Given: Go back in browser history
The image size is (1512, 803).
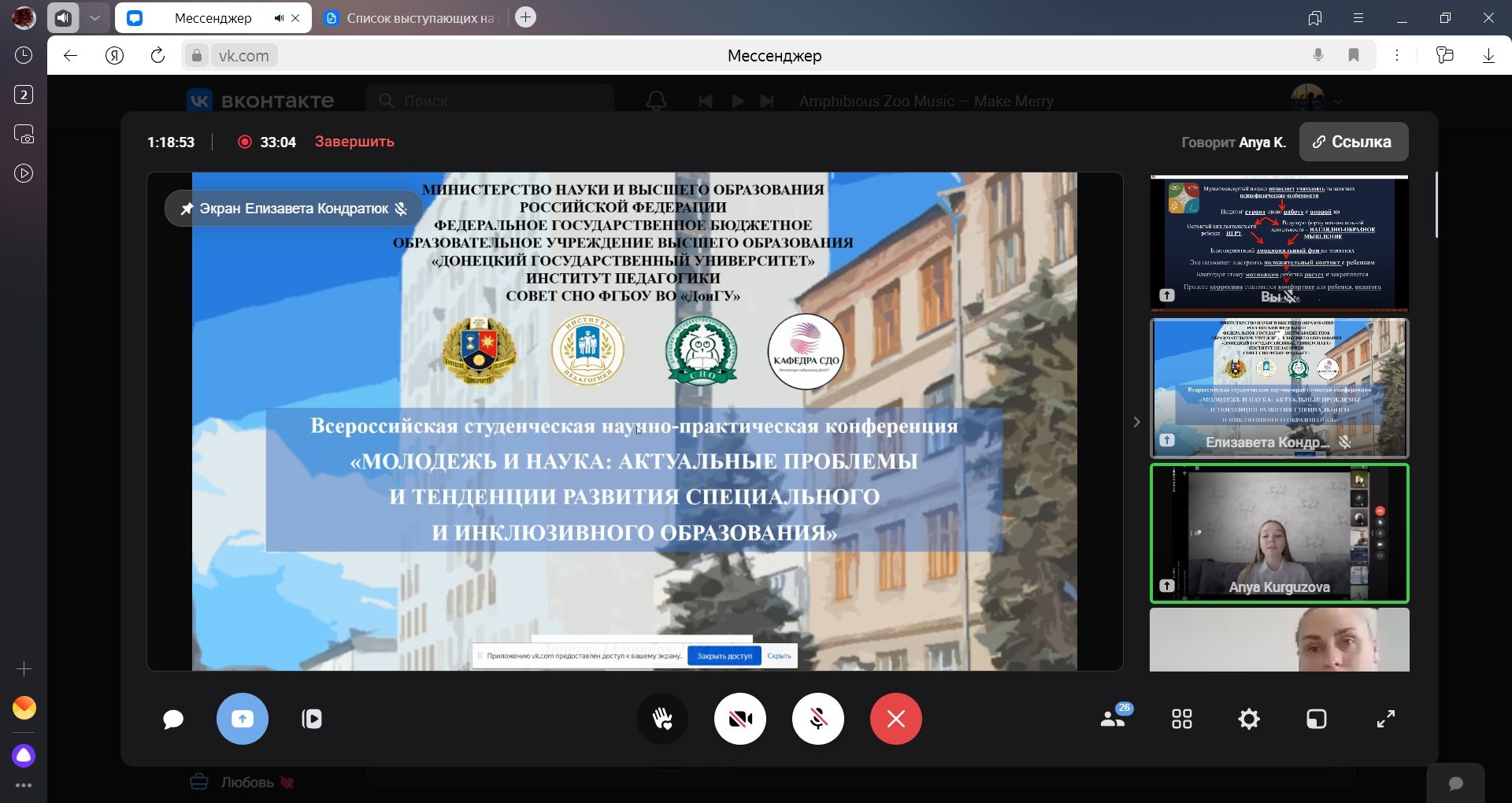Looking at the screenshot, I should coord(70,55).
